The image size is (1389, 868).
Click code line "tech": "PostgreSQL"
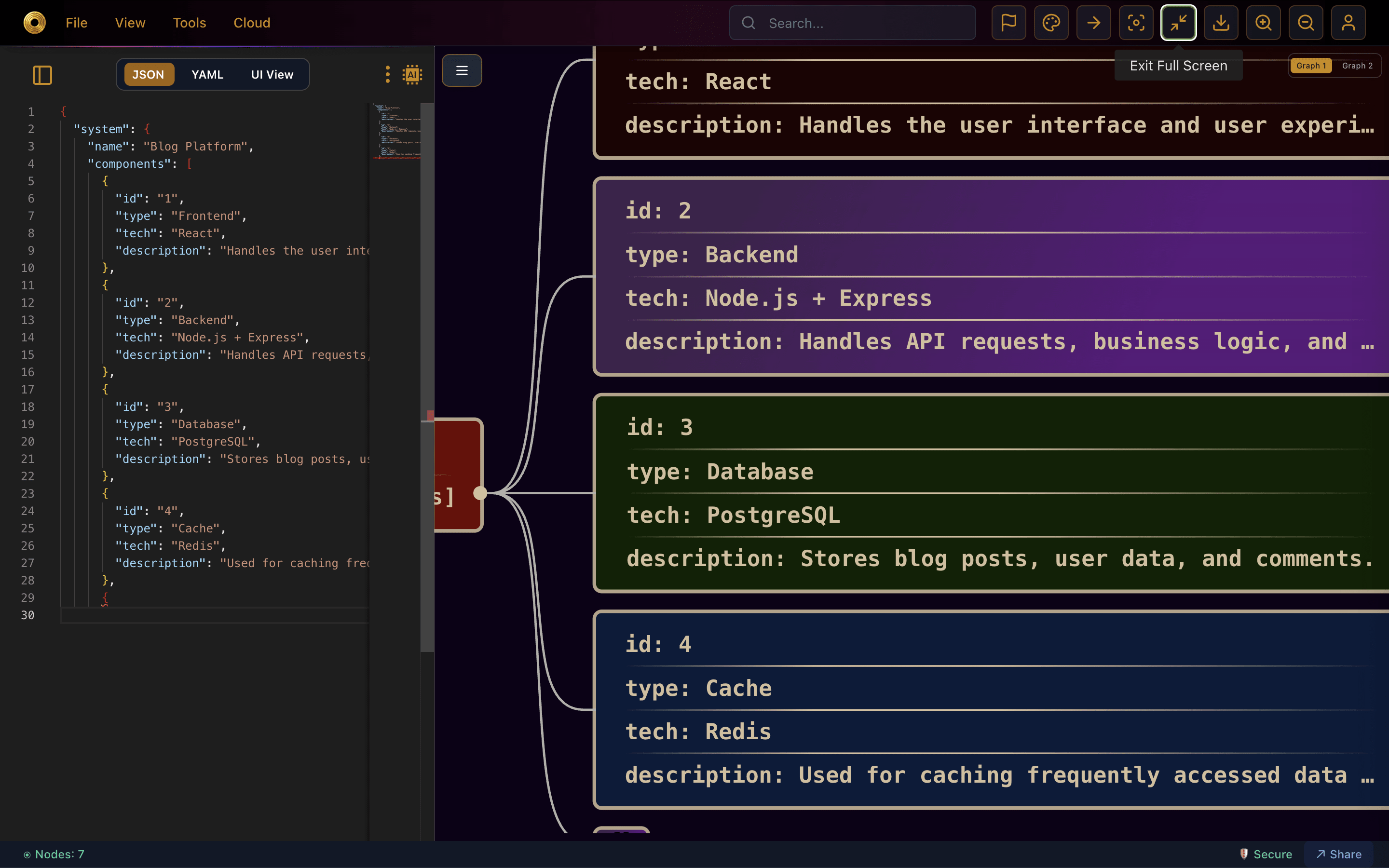click(x=188, y=441)
